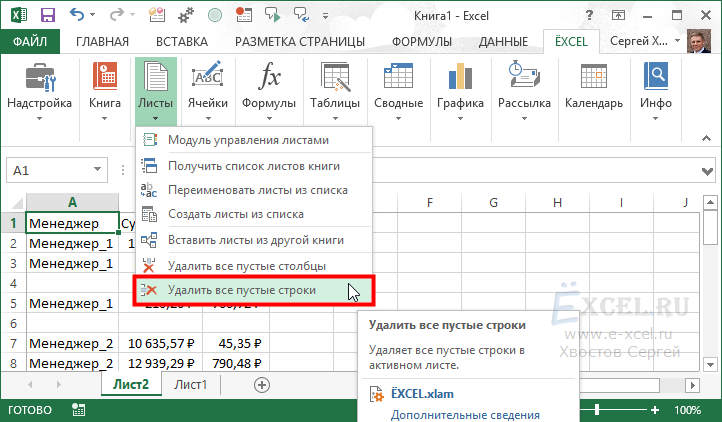
Task: Expand the Undo history dropdown arrow
Action: tap(93, 15)
